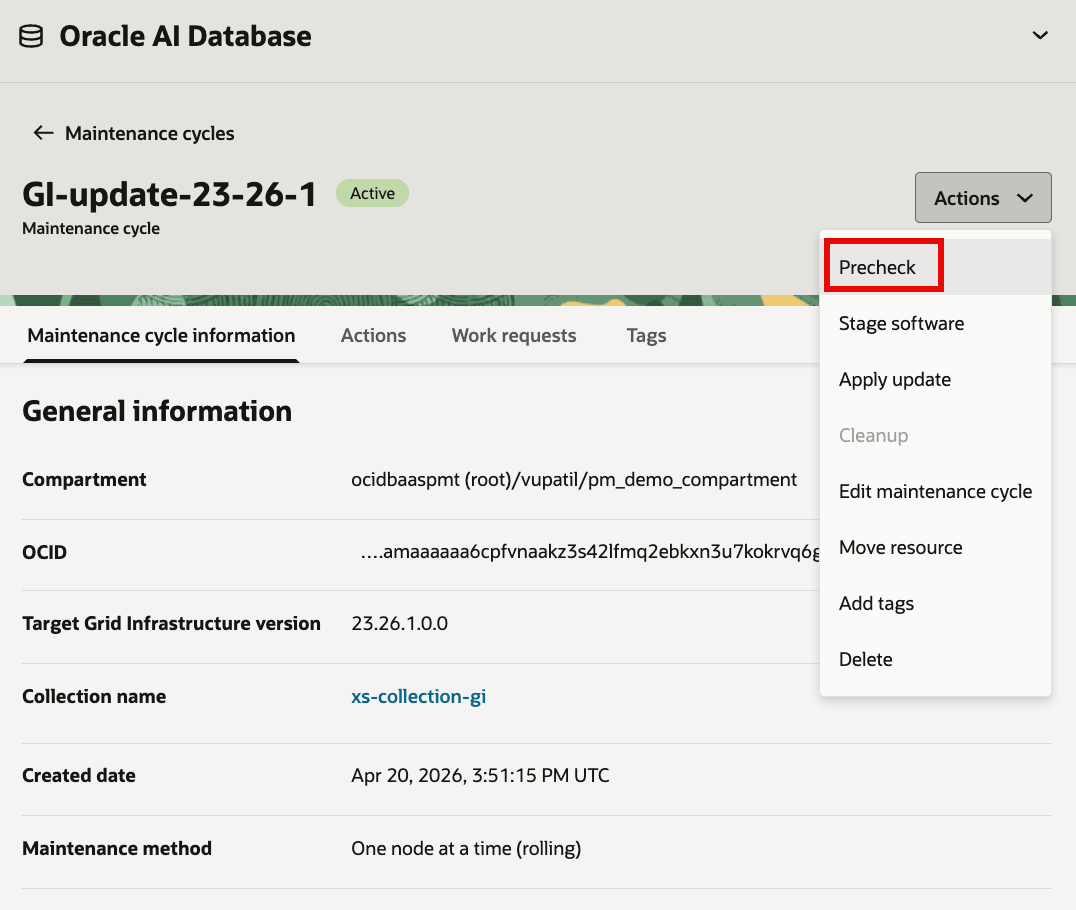
Task: Click the Created date label
Action: [79, 775]
